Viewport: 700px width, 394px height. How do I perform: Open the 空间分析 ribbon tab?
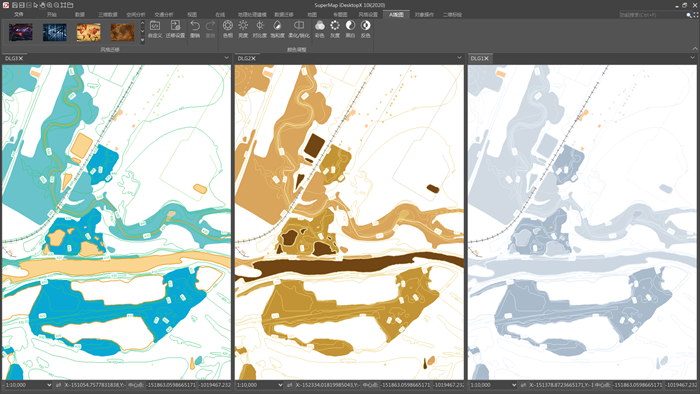(x=136, y=15)
